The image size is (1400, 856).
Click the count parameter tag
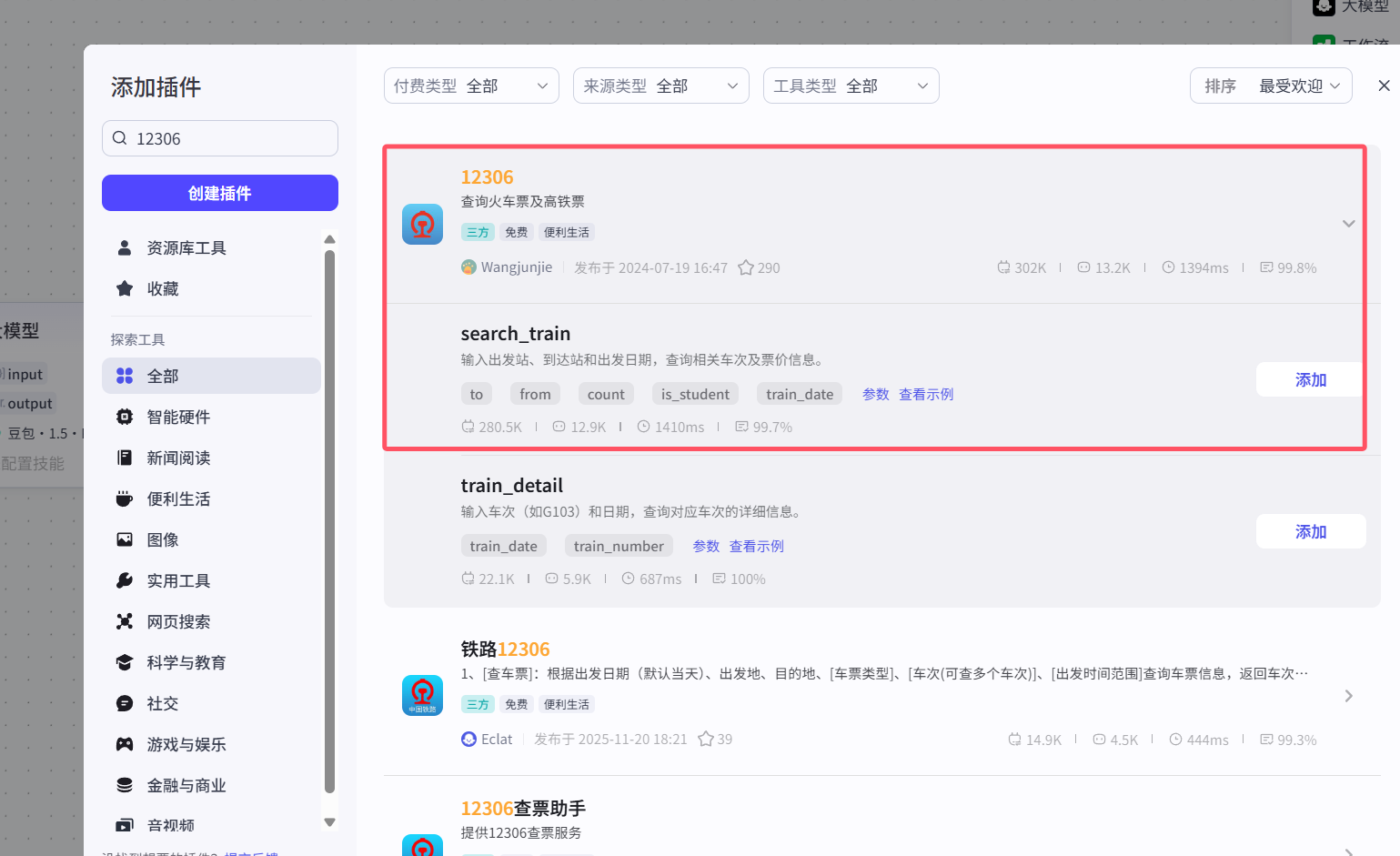606,394
